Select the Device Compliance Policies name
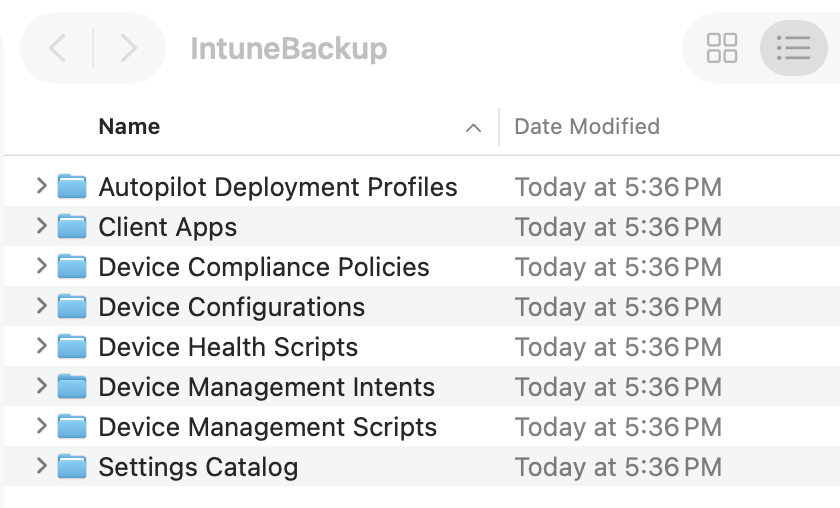This screenshot has height=508, width=840. coord(264,267)
